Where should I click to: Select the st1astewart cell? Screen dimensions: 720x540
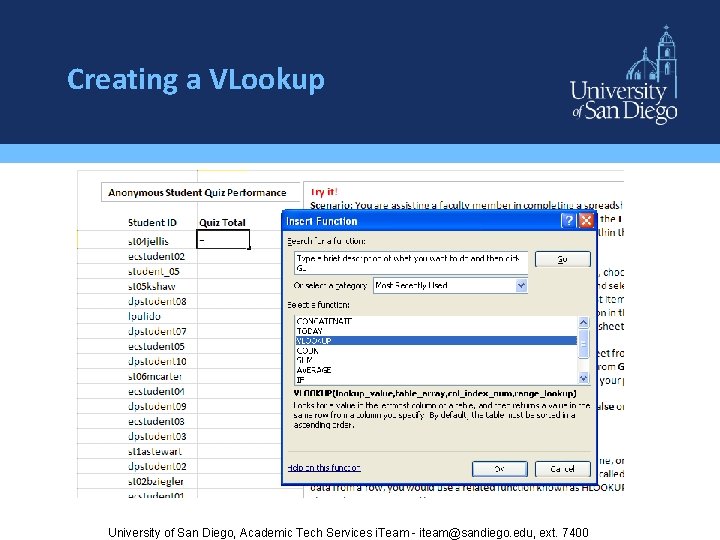click(155, 451)
